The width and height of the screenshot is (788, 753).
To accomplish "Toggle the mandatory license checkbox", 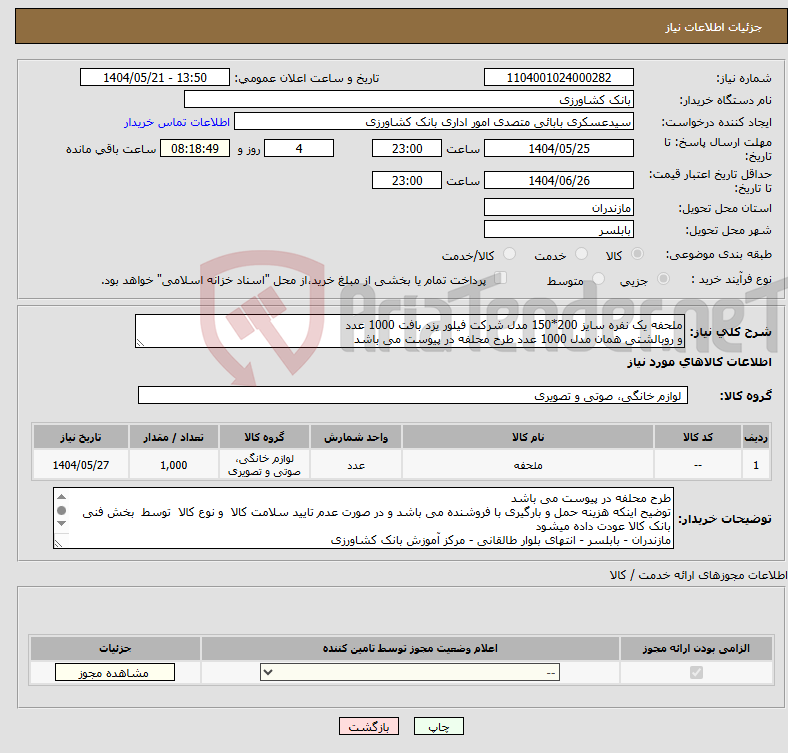I will pyautogui.click(x=696, y=673).
